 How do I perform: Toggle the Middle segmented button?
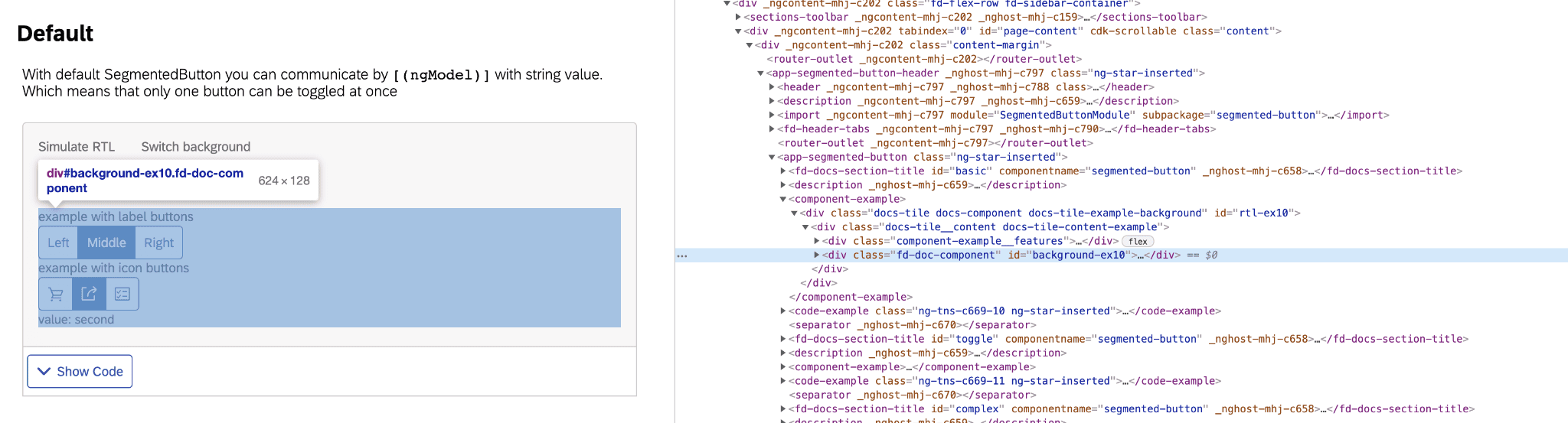point(106,242)
